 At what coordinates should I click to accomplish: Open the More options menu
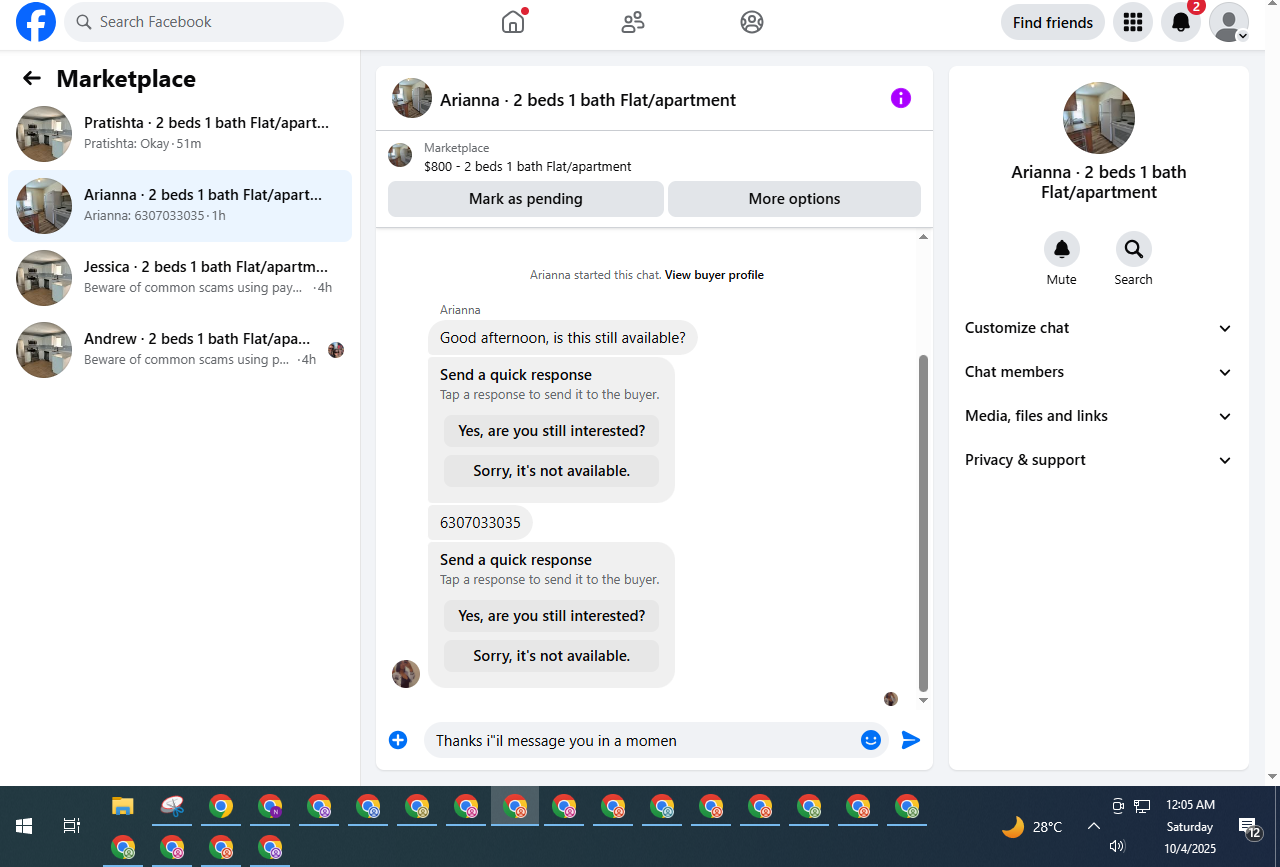click(x=794, y=199)
